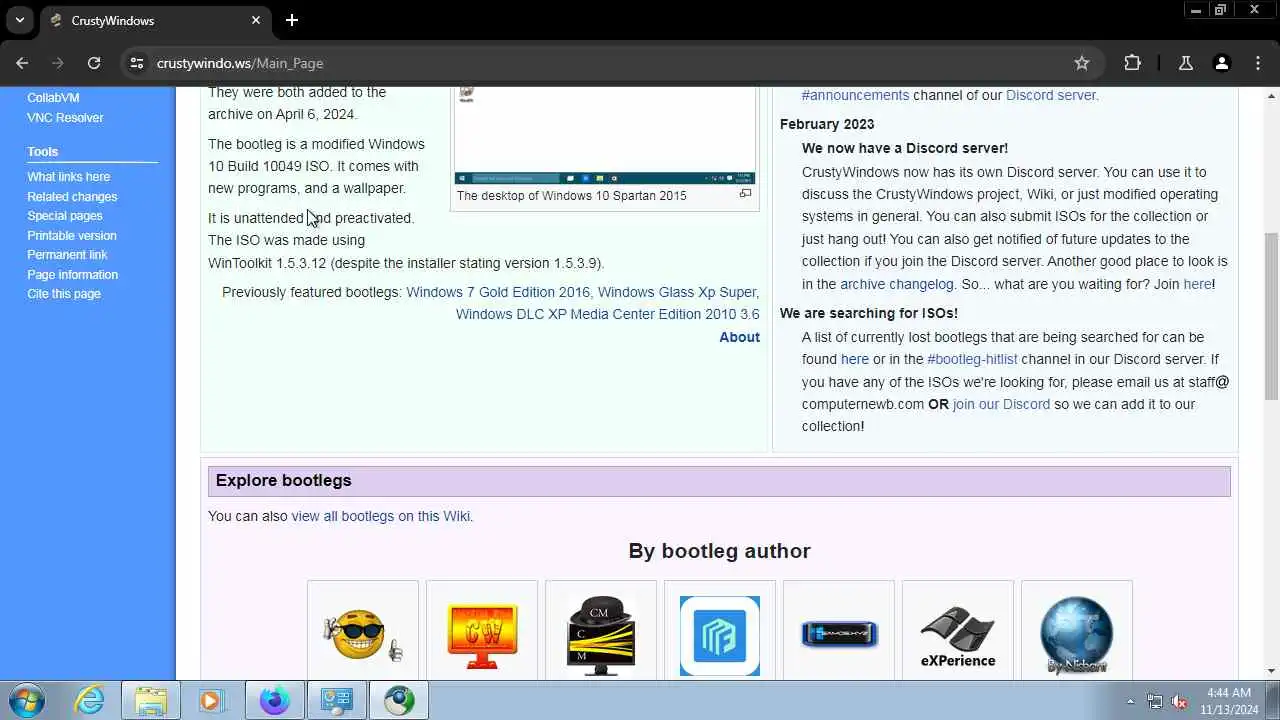1280x720 pixels.
Task: Open the #announcements channel link
Action: (x=855, y=95)
